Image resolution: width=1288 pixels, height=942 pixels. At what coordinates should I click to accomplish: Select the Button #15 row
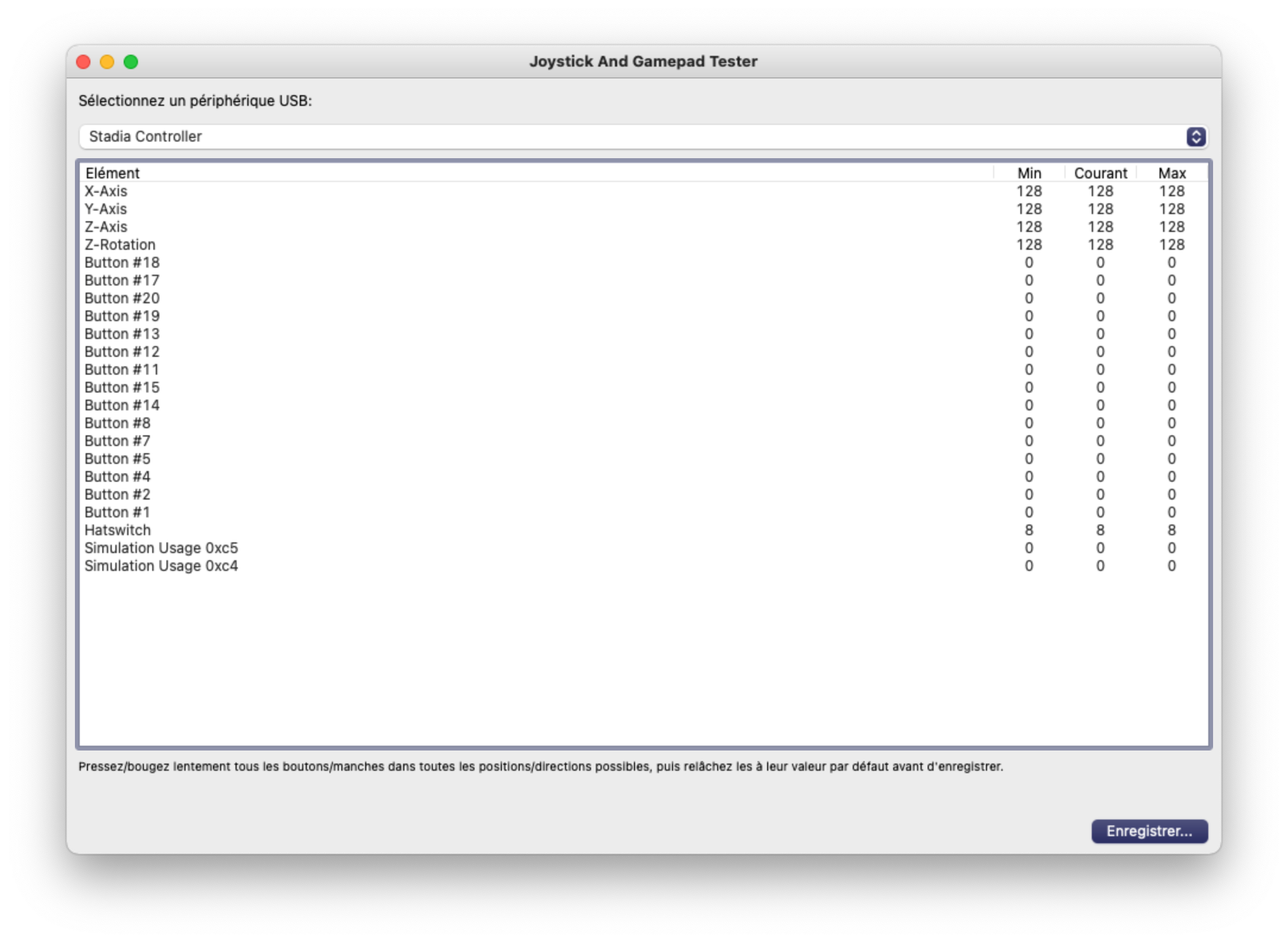[x=643, y=387]
